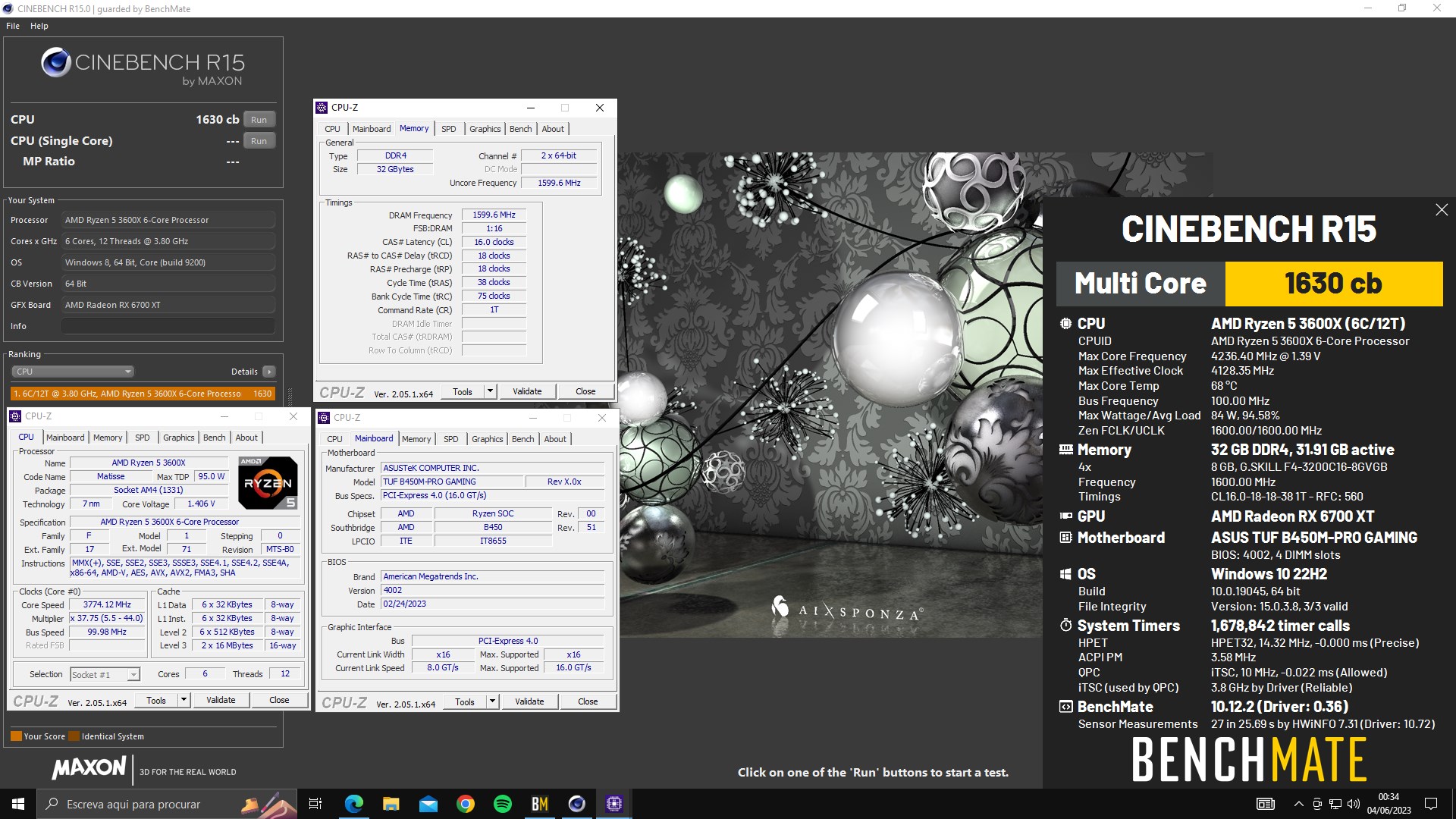Image resolution: width=1456 pixels, height=819 pixels.
Task: Switch to CPU-Z taskbar icon
Action: click(x=614, y=804)
